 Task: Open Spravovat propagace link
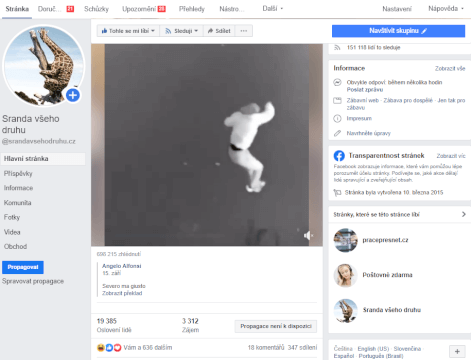point(33,281)
